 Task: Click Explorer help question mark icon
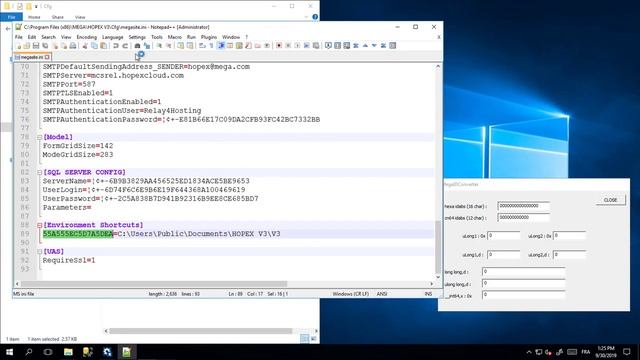pos(315,17)
